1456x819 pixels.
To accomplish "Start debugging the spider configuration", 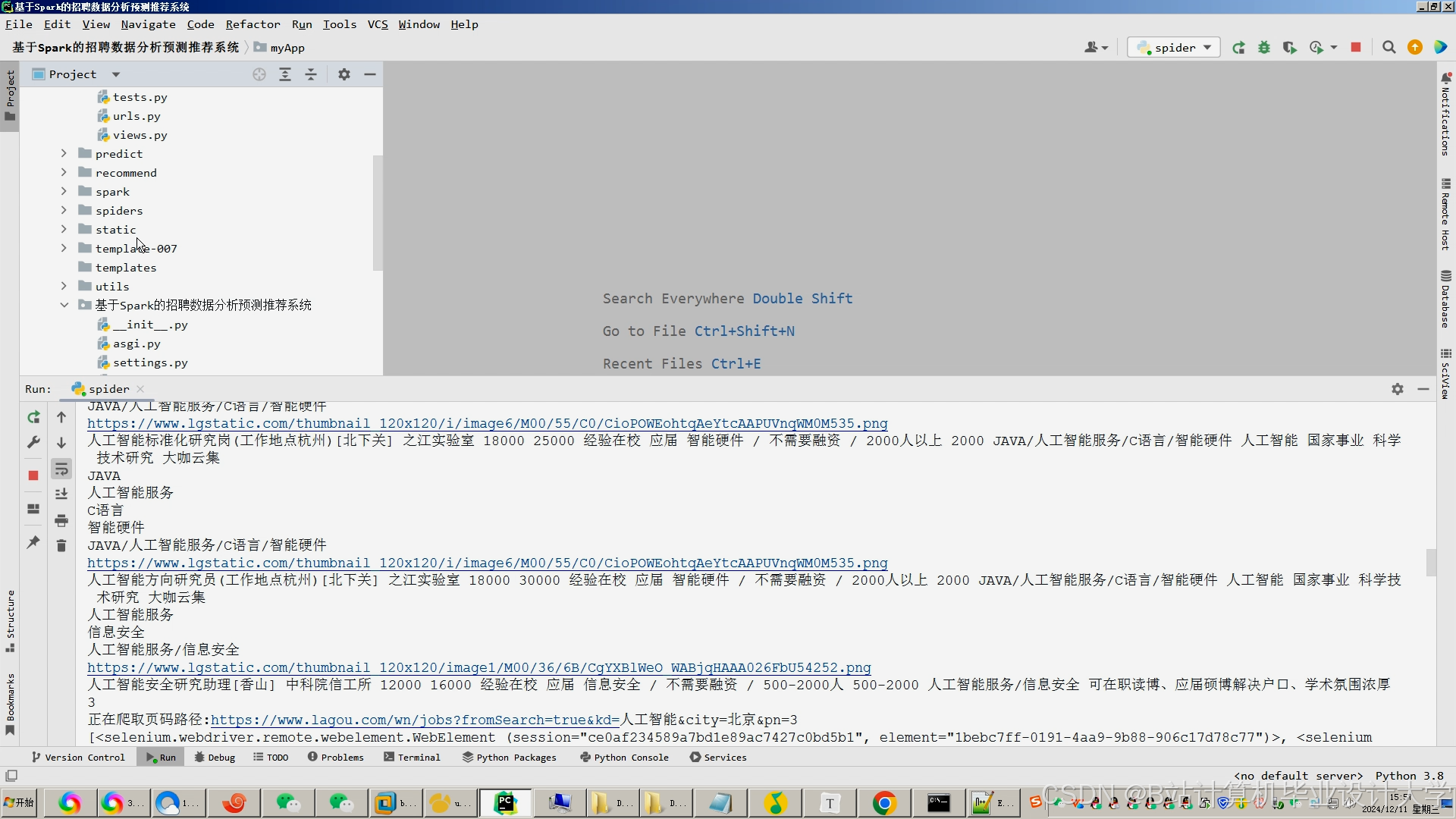I will [x=1264, y=47].
